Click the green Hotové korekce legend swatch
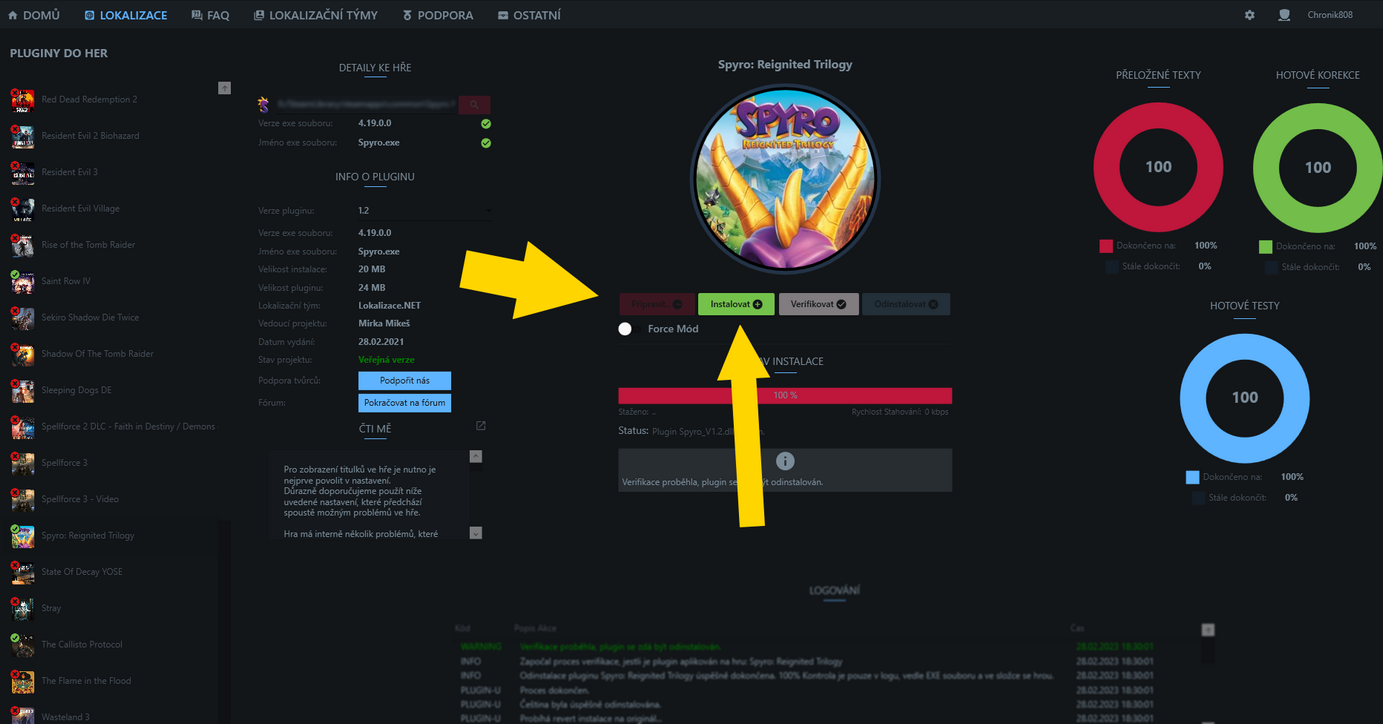 click(x=1265, y=246)
